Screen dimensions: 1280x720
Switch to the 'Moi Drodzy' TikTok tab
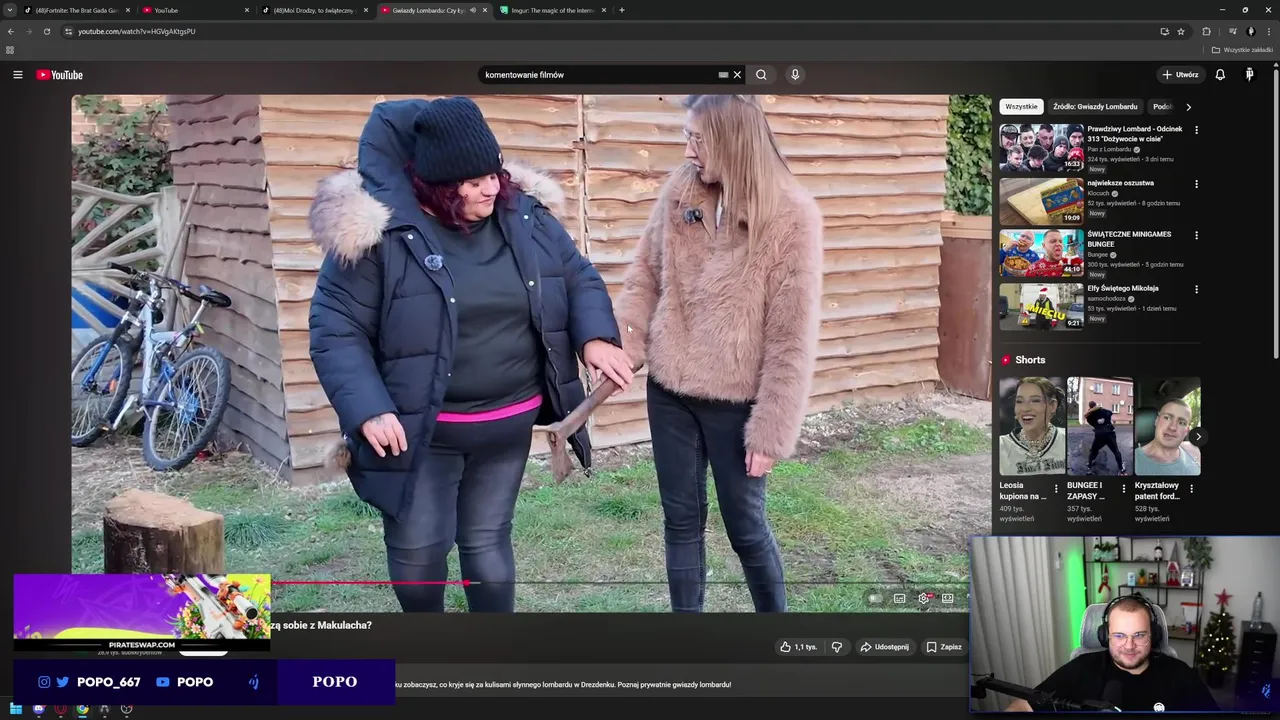click(314, 10)
